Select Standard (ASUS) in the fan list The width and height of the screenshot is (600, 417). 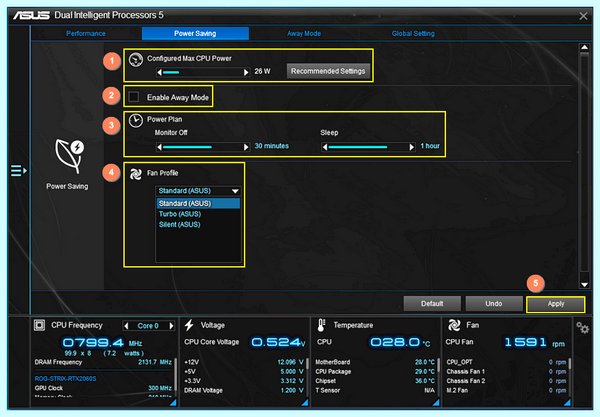pos(198,203)
